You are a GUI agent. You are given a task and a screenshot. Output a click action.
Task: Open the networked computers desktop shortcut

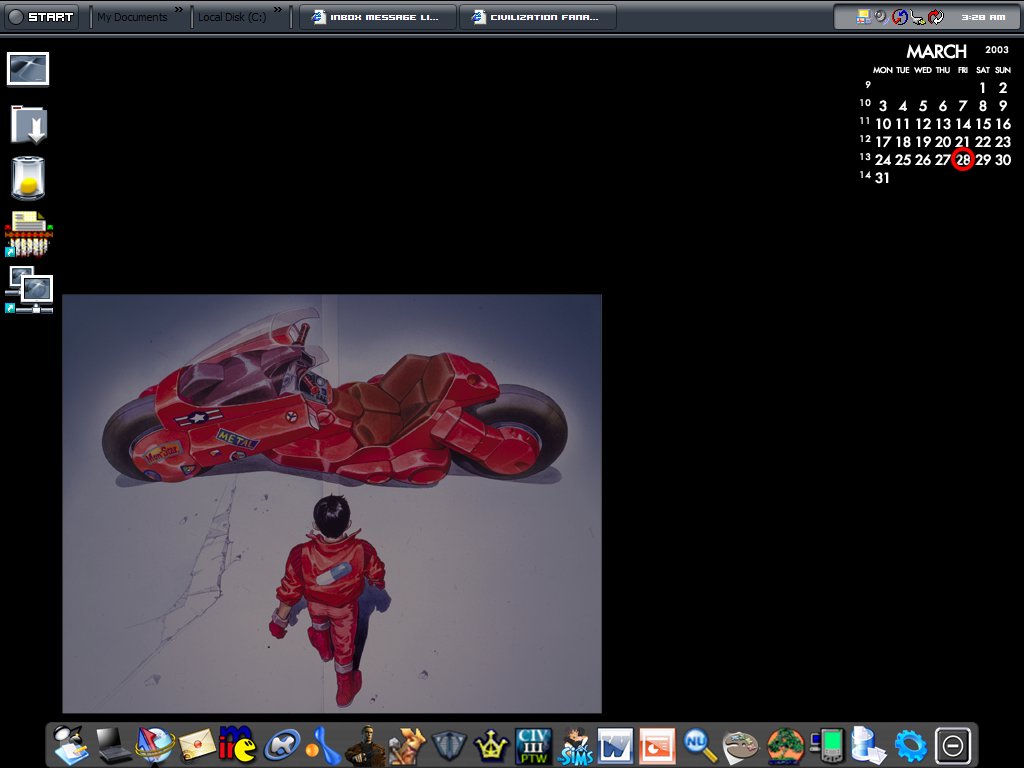click(29, 290)
